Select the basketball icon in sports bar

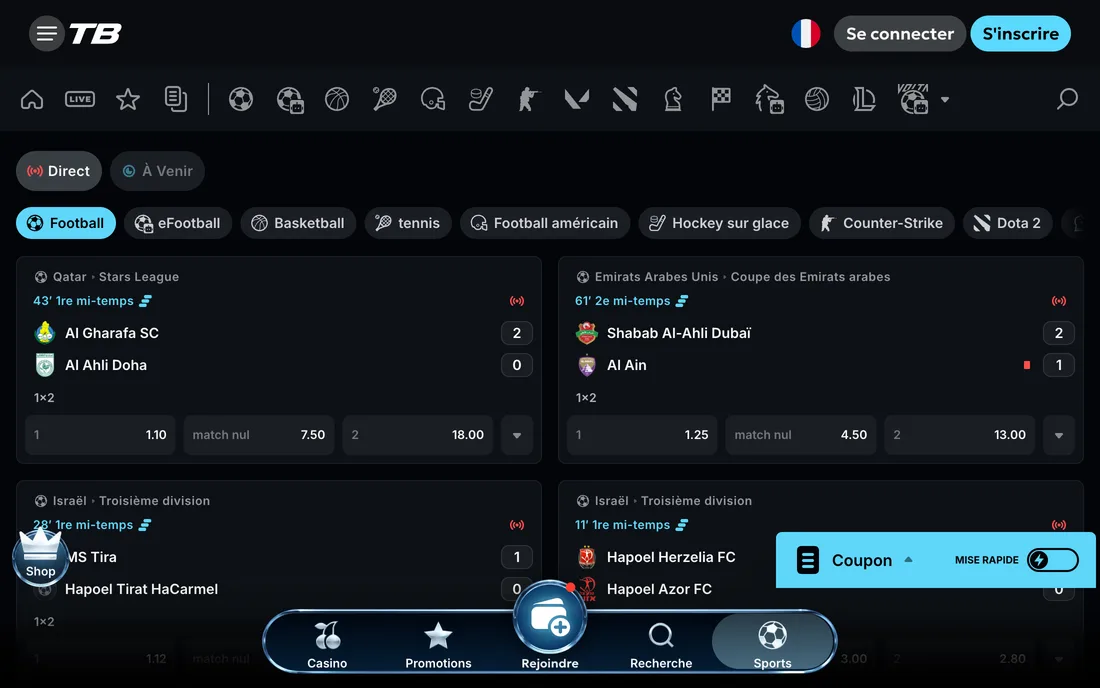pyautogui.click(x=337, y=100)
